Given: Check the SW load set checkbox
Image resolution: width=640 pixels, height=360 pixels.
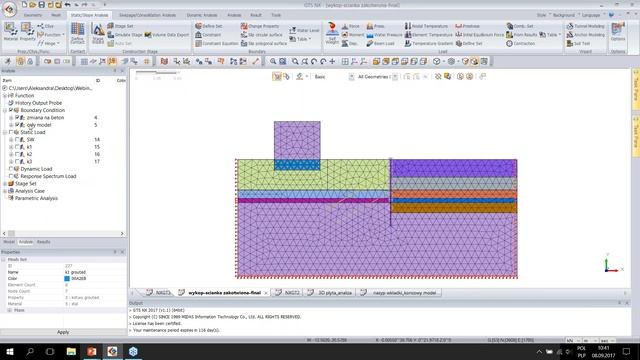Looking at the screenshot, I should tap(17, 140).
